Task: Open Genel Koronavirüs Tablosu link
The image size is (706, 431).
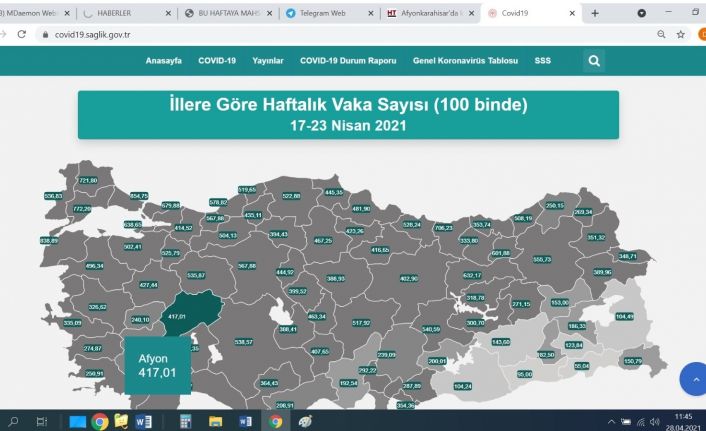Action: [x=465, y=61]
